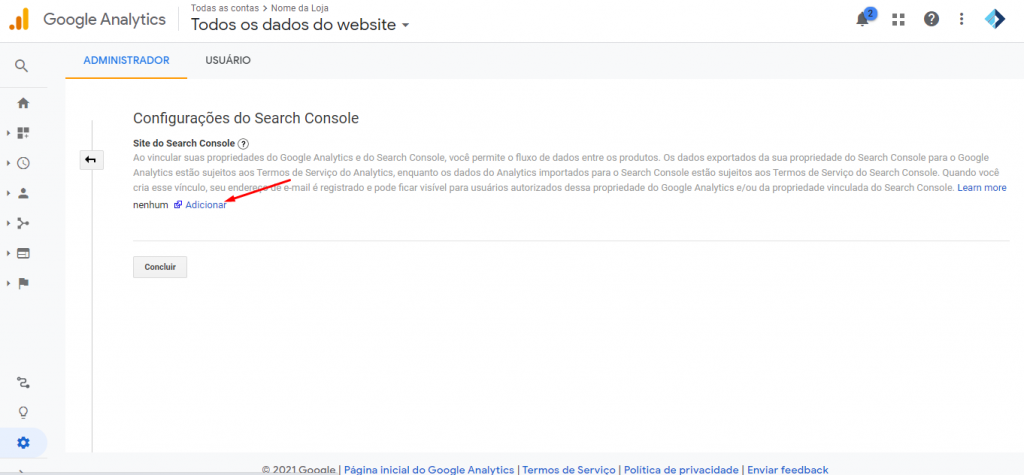Open Attribution icon in lower sidebar
Screen dimensions: 1024x475
(x=23, y=382)
